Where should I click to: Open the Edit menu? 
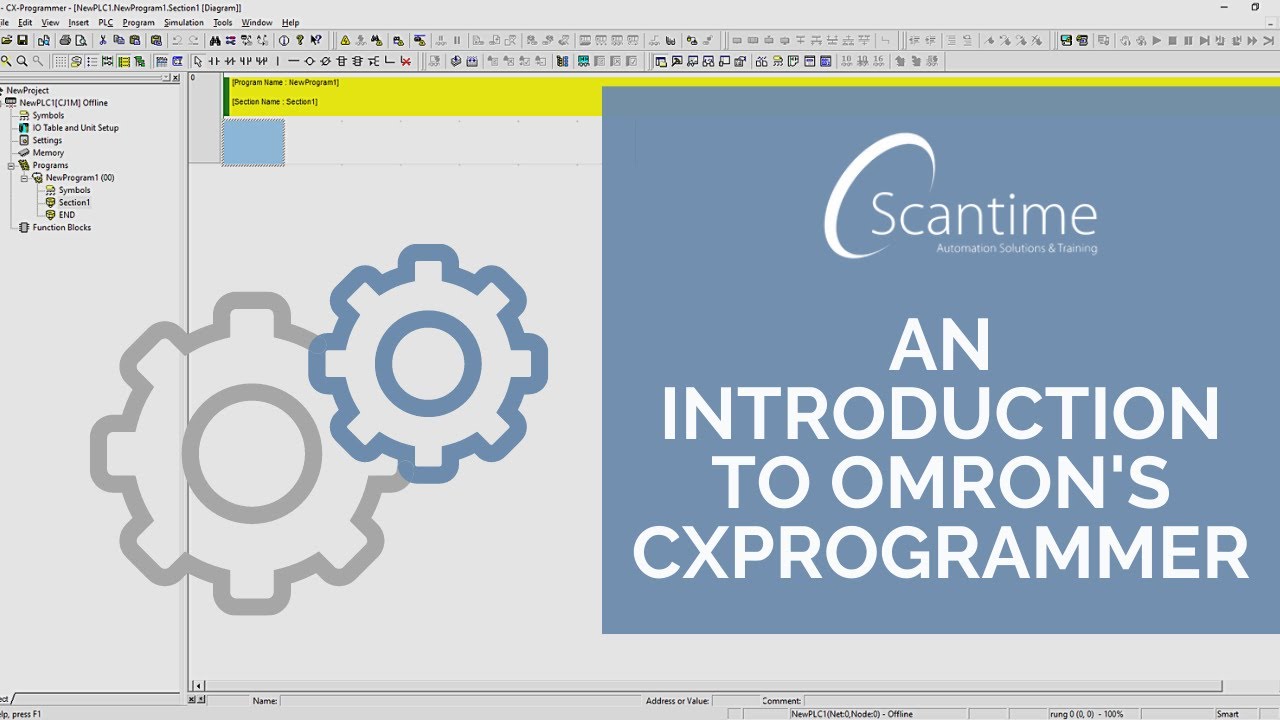click(x=25, y=22)
